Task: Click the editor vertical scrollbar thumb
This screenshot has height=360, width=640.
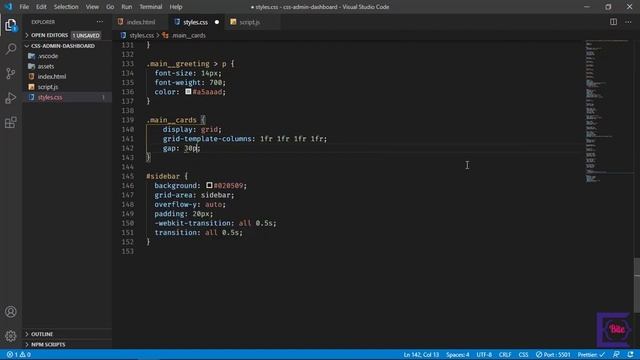Action: pyautogui.click(x=637, y=285)
